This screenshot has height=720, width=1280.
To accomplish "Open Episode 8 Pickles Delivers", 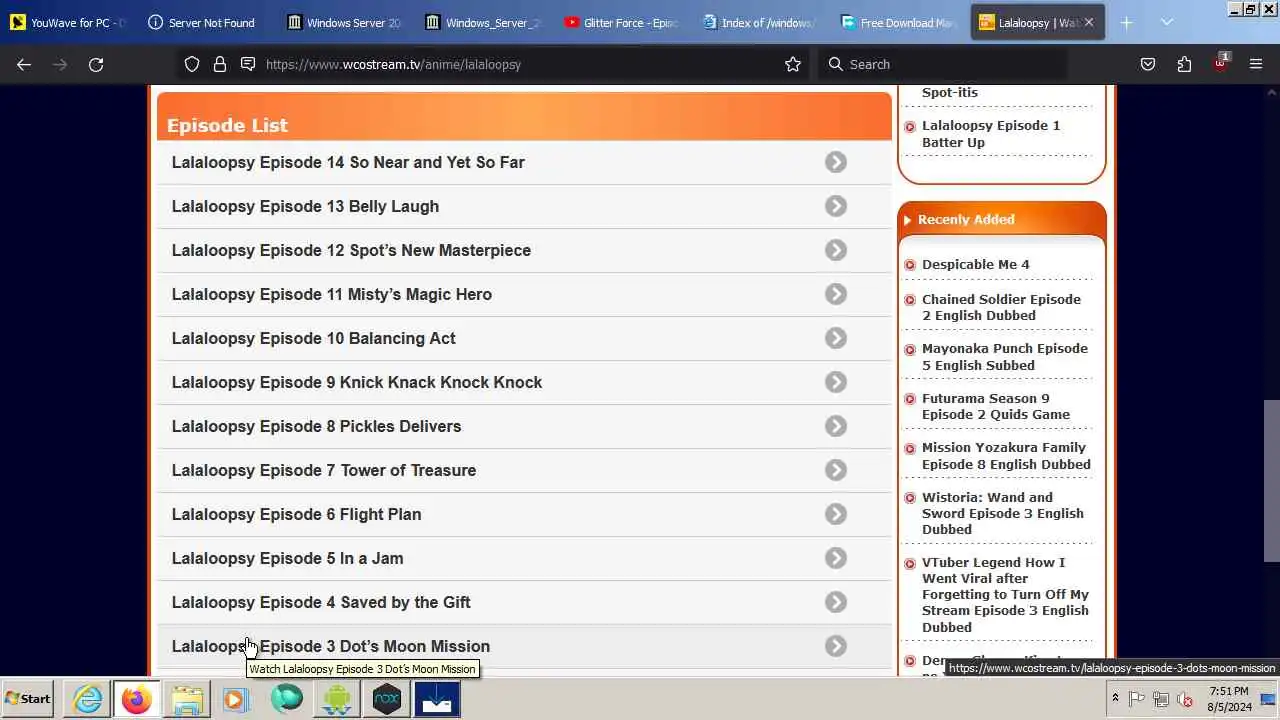I will [316, 426].
